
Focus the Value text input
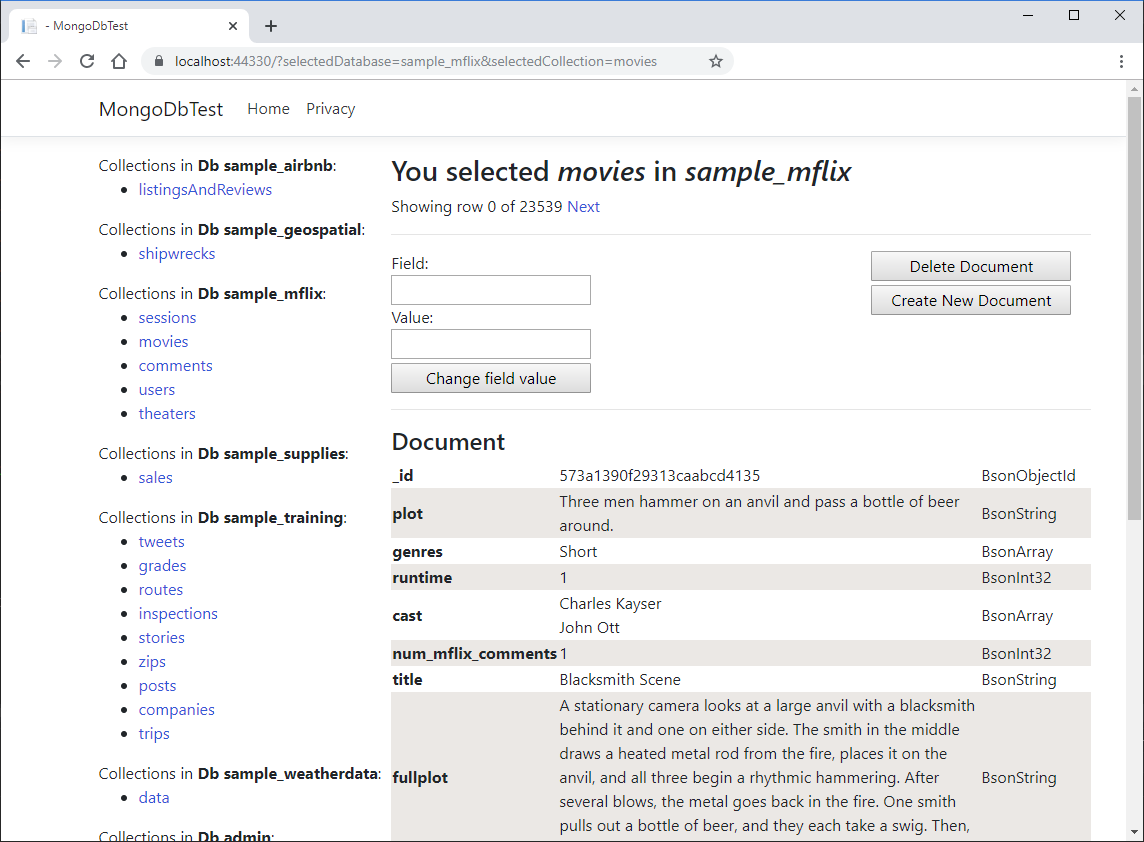point(490,344)
